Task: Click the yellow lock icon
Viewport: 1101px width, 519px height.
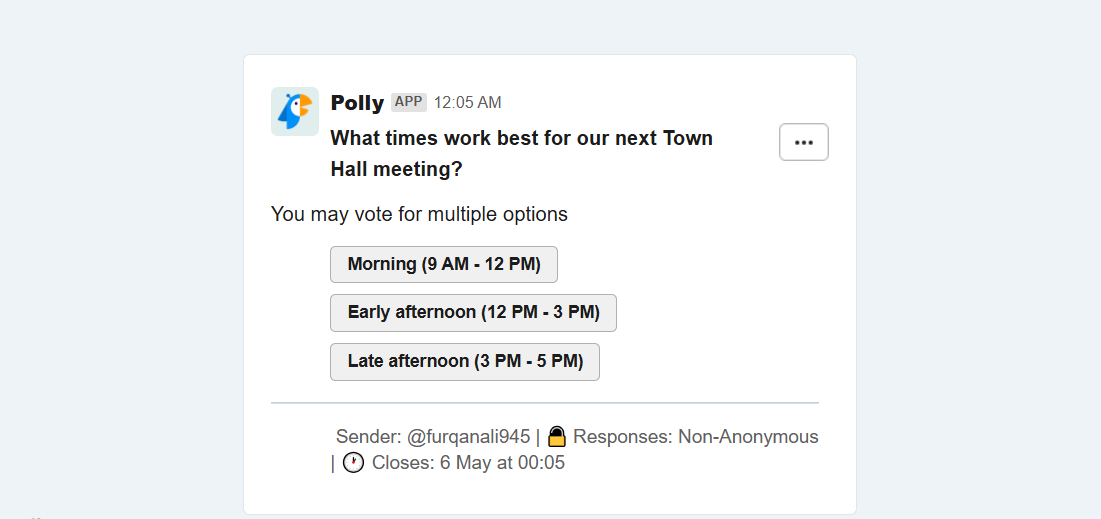Action: tap(557, 436)
